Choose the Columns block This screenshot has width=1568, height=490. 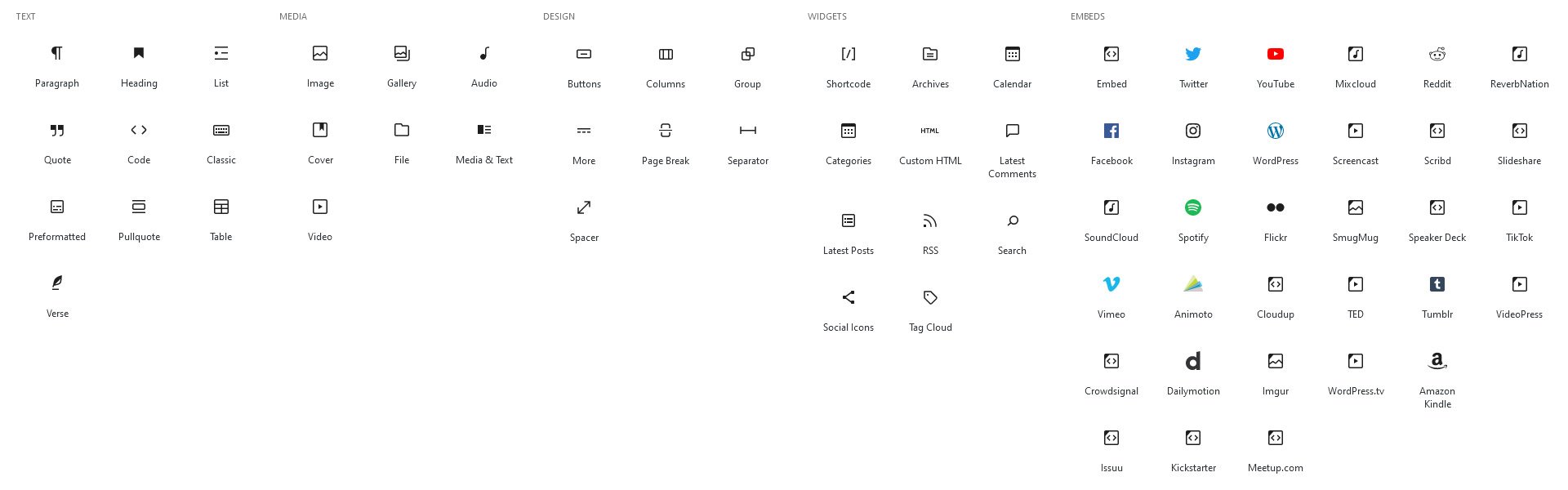pos(666,67)
